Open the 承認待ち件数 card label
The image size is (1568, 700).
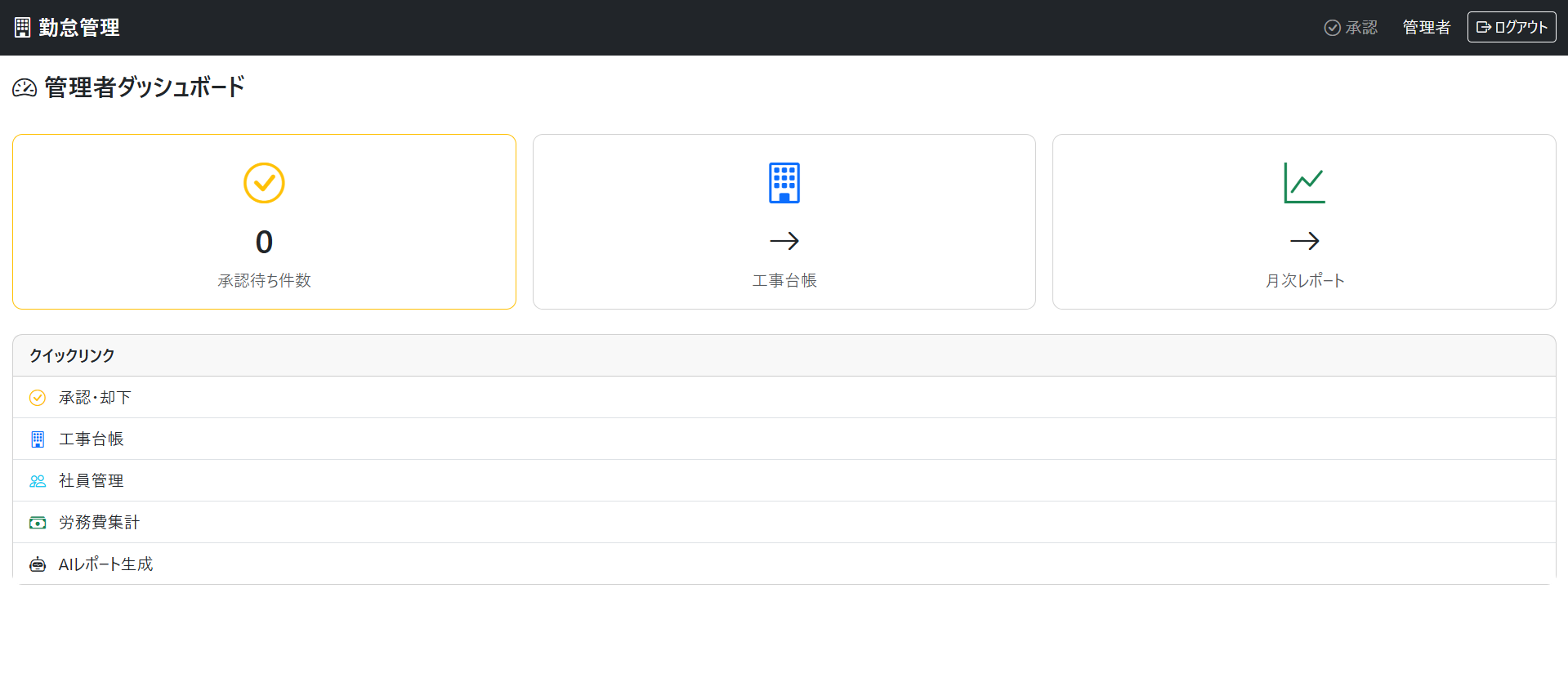pyautogui.click(x=264, y=280)
